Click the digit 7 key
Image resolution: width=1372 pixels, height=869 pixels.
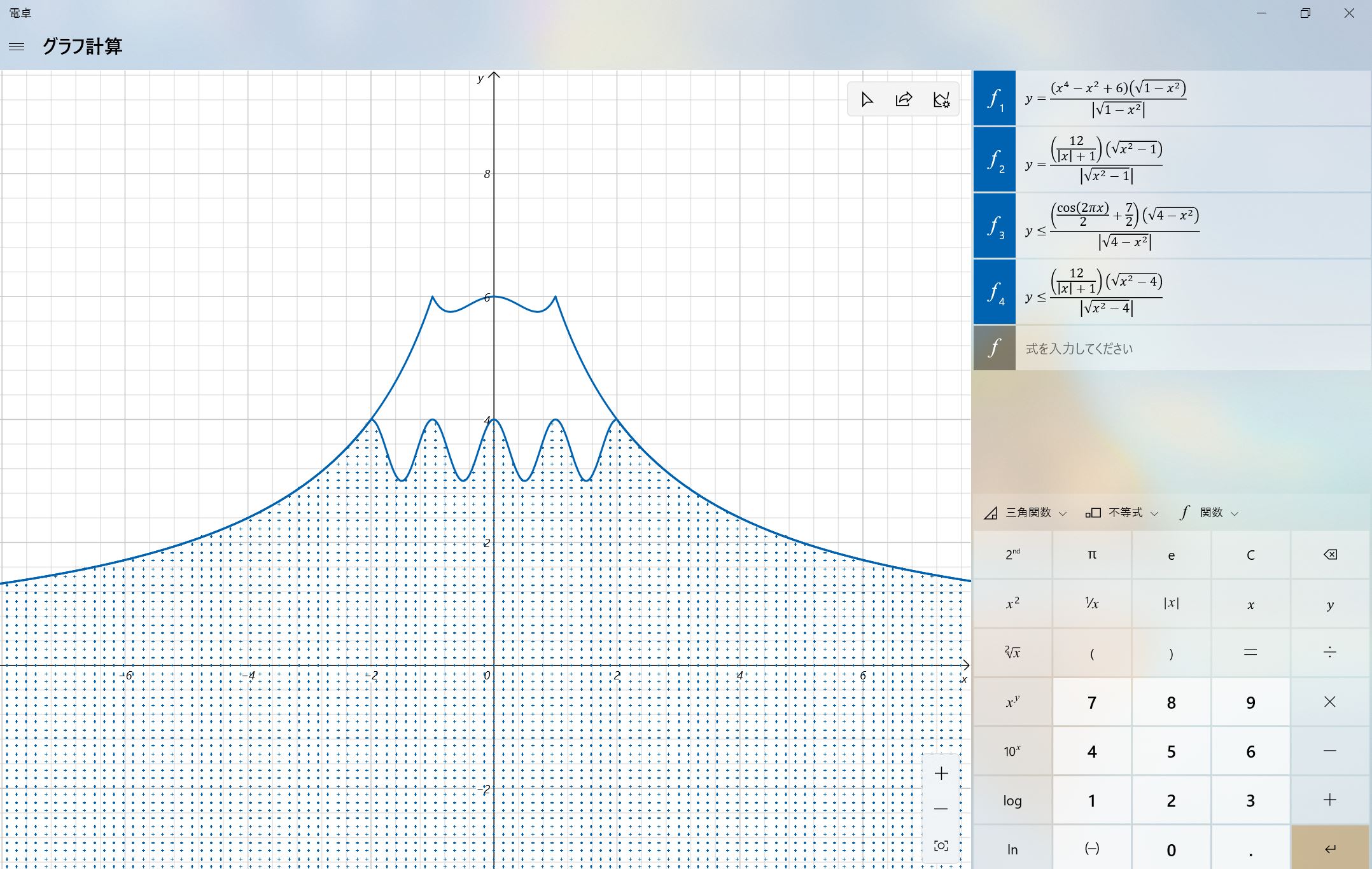(x=1092, y=702)
